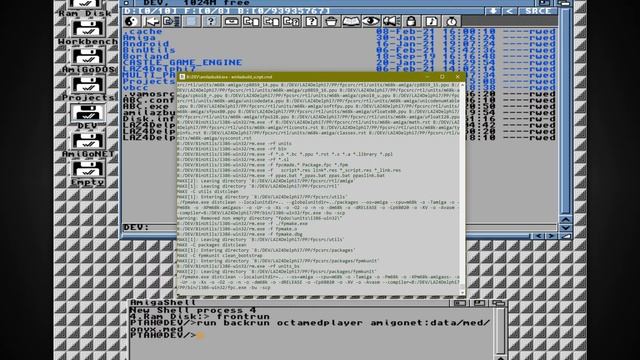Click the build console vertical scrollbar
The image size is (640, 360).
(462, 189)
